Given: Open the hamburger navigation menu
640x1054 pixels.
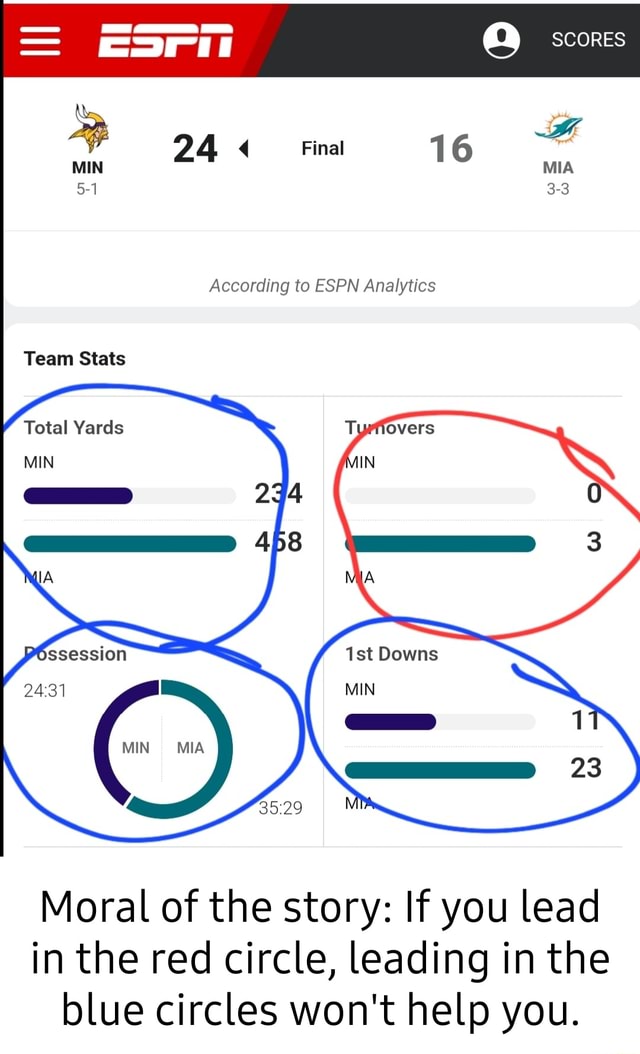Looking at the screenshot, I should tap(38, 40).
